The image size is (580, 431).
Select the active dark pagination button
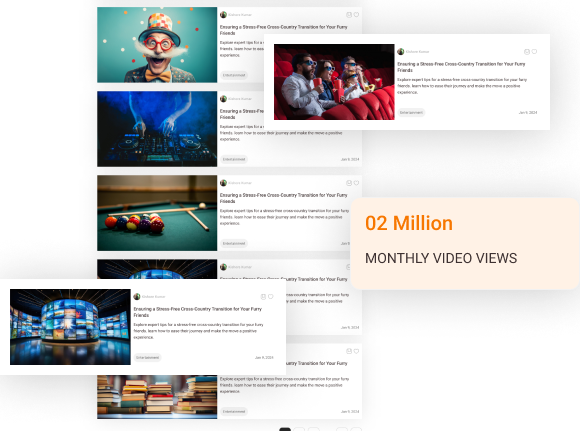(x=285, y=429)
